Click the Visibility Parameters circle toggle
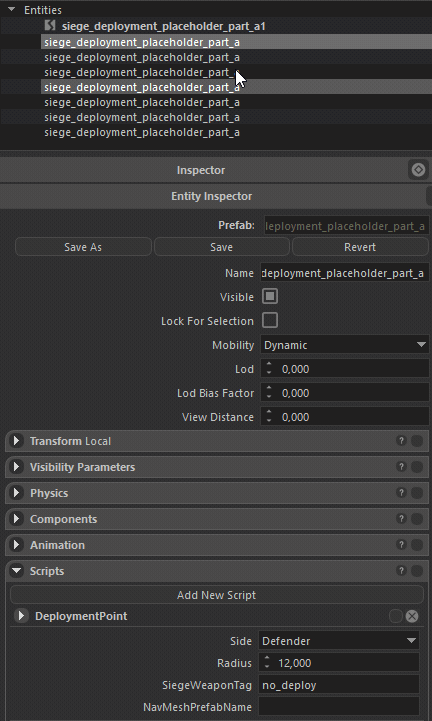The height and width of the screenshot is (721, 432). (x=417, y=467)
